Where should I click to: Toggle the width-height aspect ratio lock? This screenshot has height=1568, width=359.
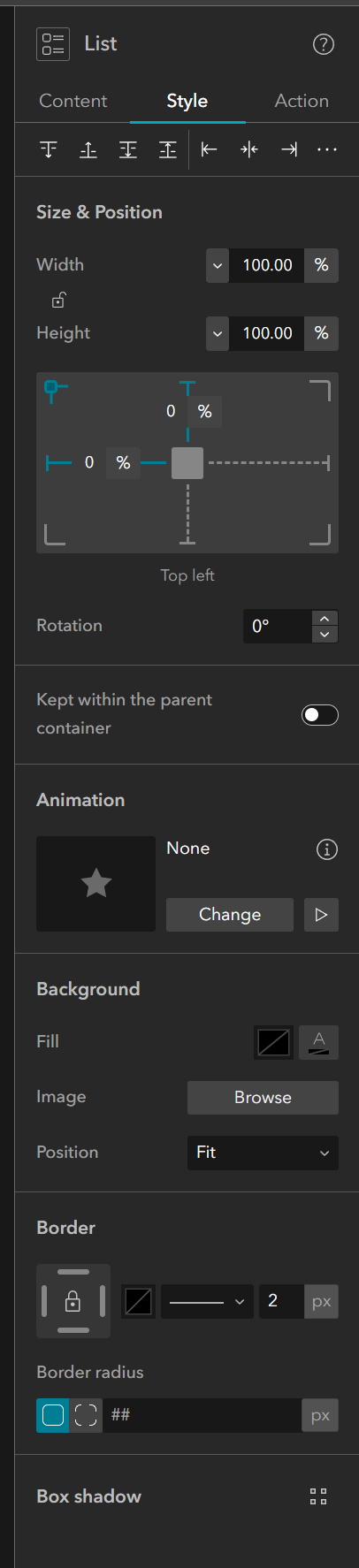pos(58,301)
